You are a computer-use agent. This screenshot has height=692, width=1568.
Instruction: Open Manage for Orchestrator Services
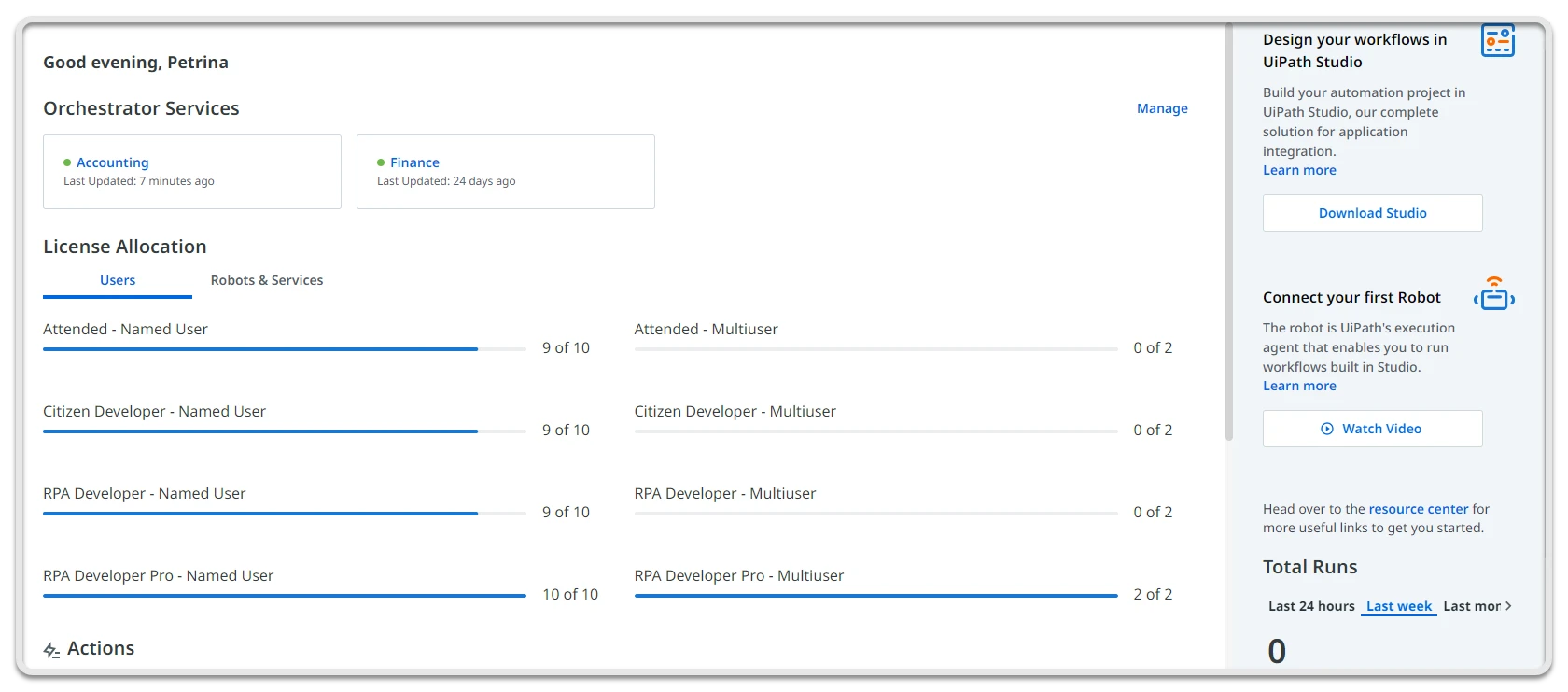click(x=1162, y=108)
